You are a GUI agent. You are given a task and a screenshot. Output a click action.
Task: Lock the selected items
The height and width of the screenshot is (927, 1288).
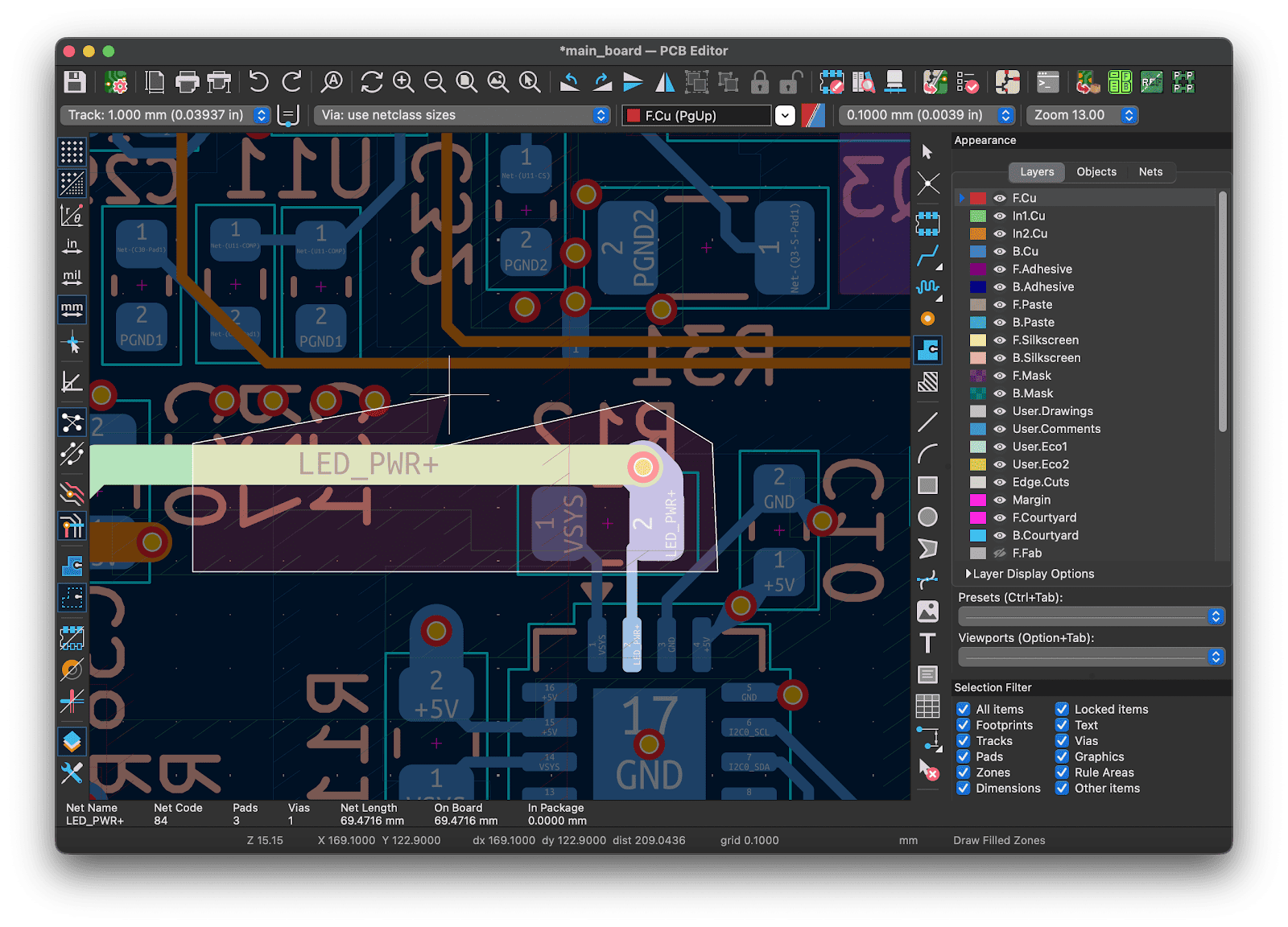pyautogui.click(x=759, y=82)
